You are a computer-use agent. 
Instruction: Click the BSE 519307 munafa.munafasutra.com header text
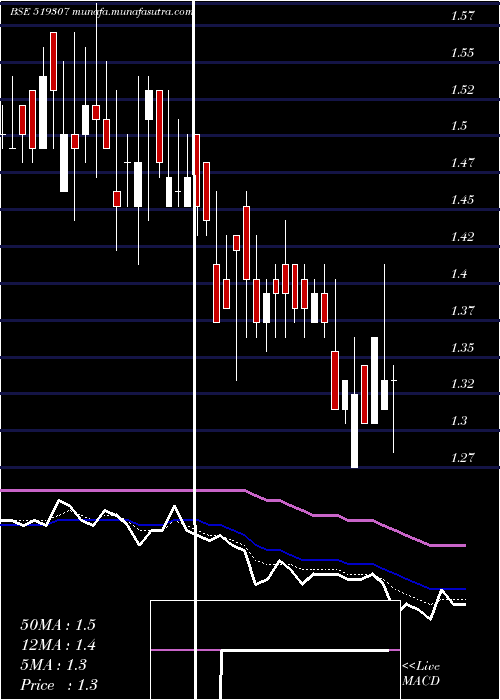point(101,12)
